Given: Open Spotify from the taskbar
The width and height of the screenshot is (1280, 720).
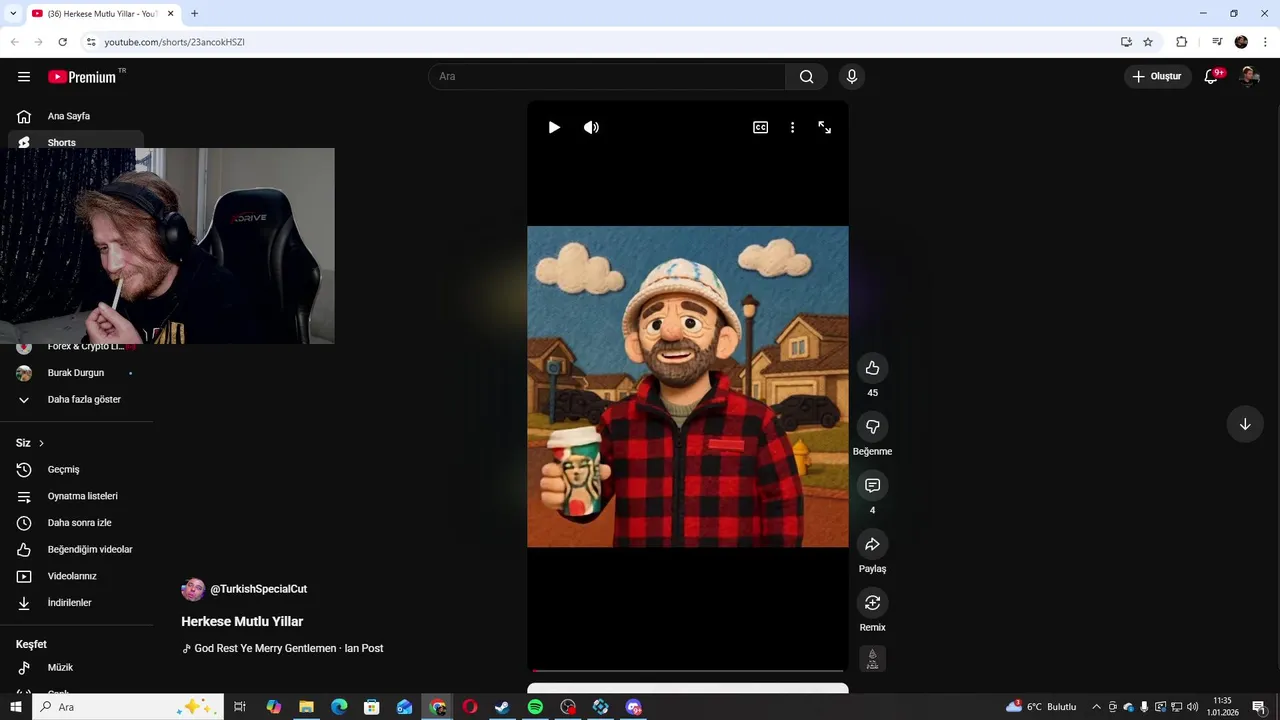Looking at the screenshot, I should 535,707.
